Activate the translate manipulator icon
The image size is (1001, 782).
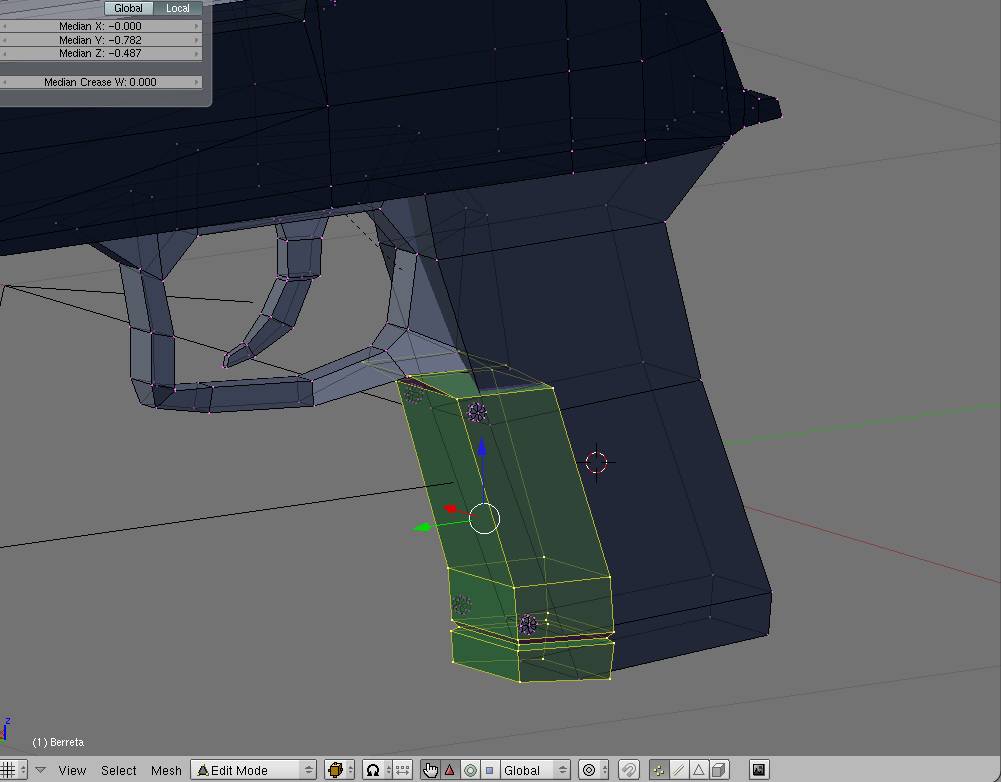tap(450, 769)
